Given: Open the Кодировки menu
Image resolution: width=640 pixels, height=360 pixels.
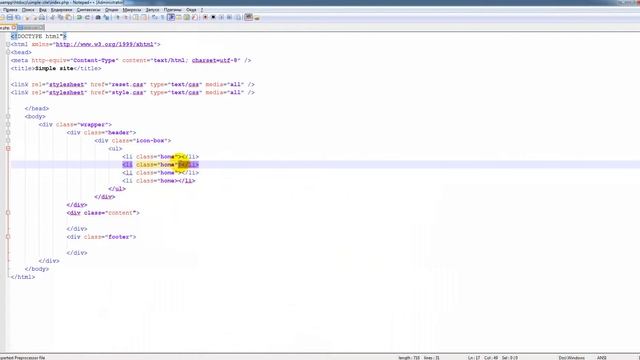Looking at the screenshot, I should pos(61,9).
